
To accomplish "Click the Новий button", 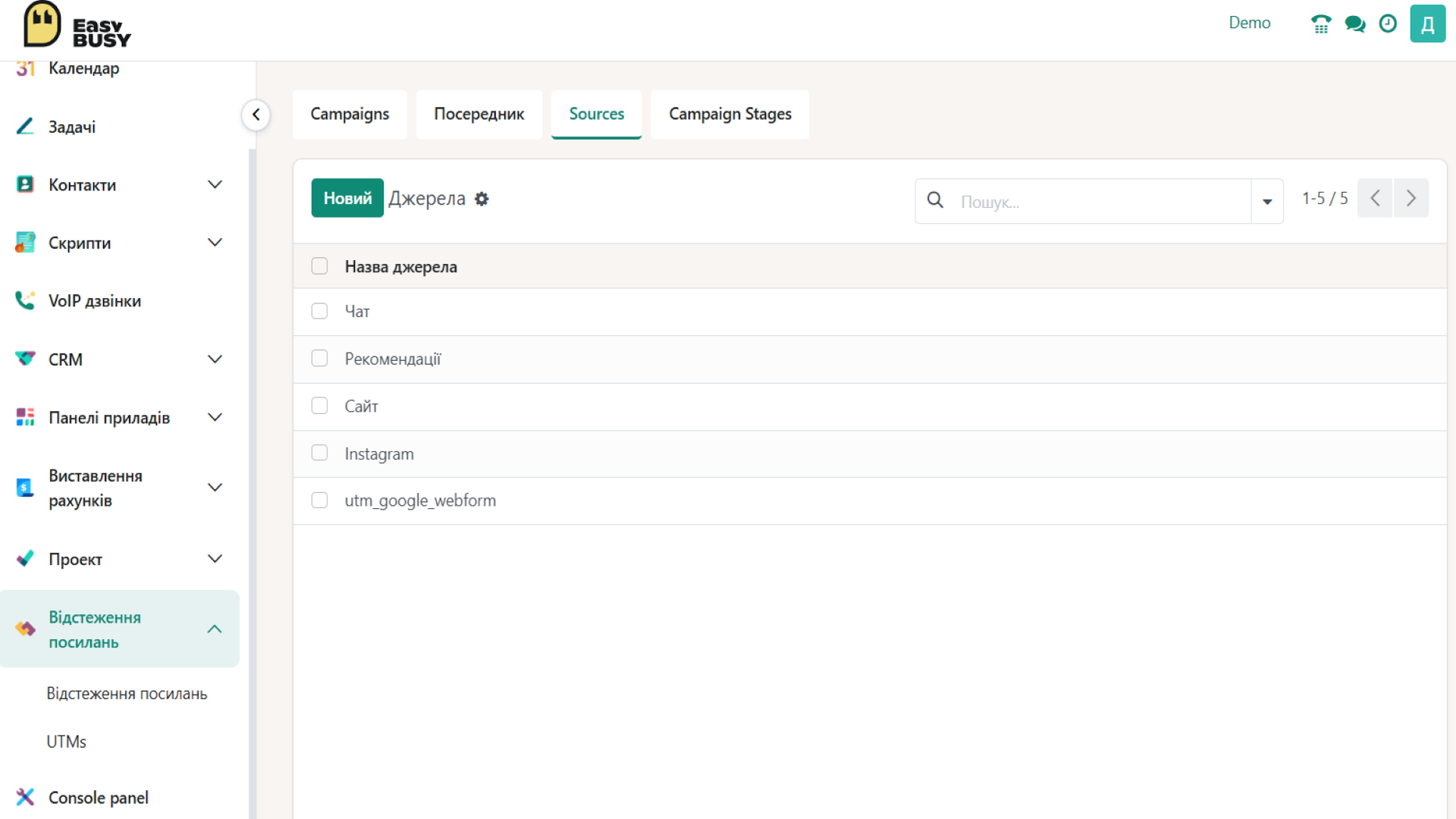I will (x=347, y=198).
